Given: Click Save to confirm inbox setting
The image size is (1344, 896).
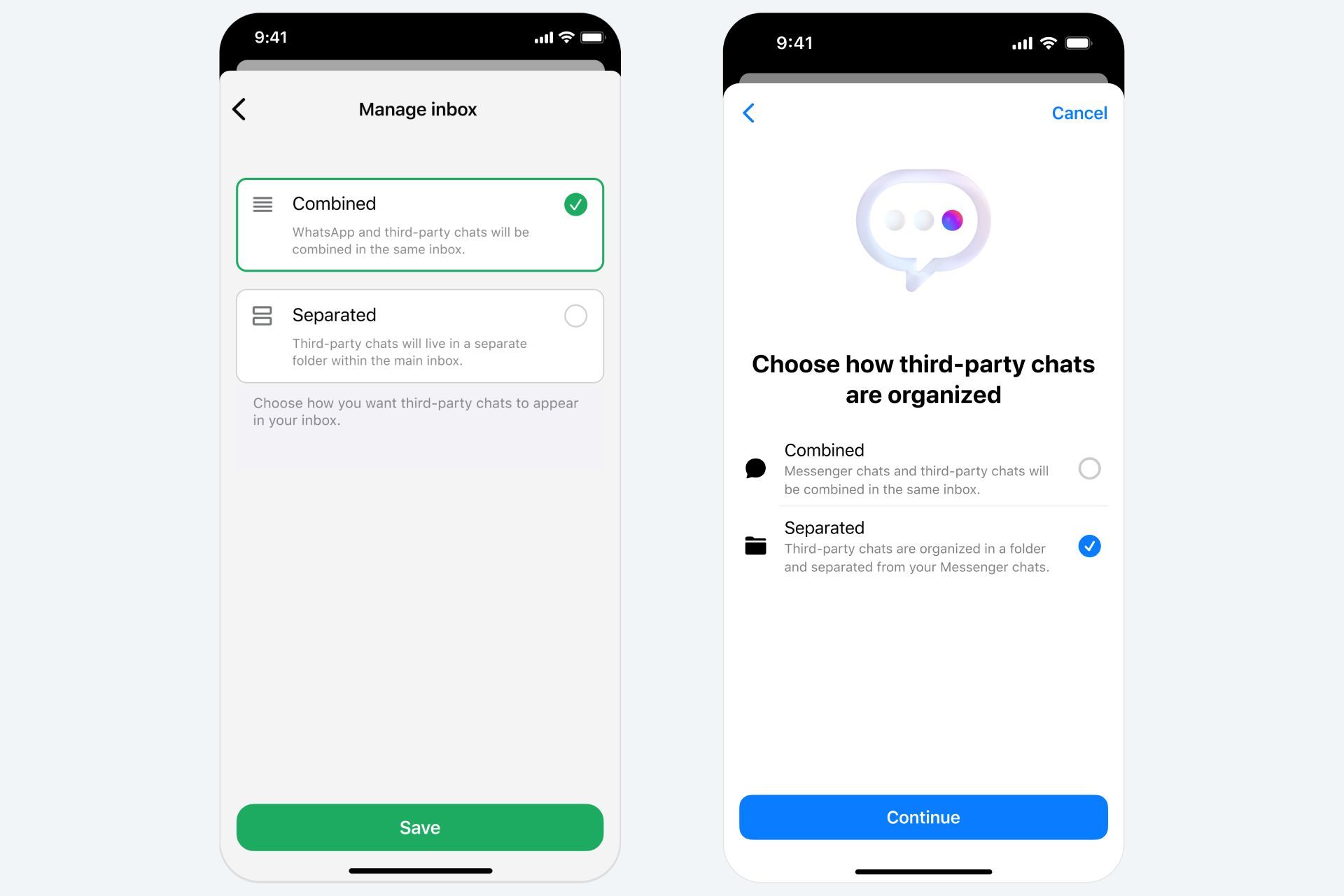Looking at the screenshot, I should [420, 827].
